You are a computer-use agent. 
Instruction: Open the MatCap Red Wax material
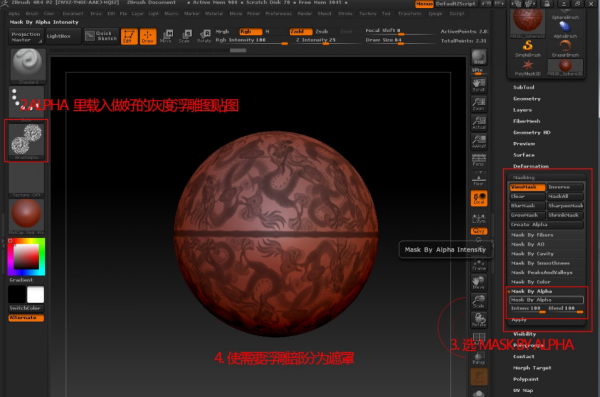click(x=26, y=216)
